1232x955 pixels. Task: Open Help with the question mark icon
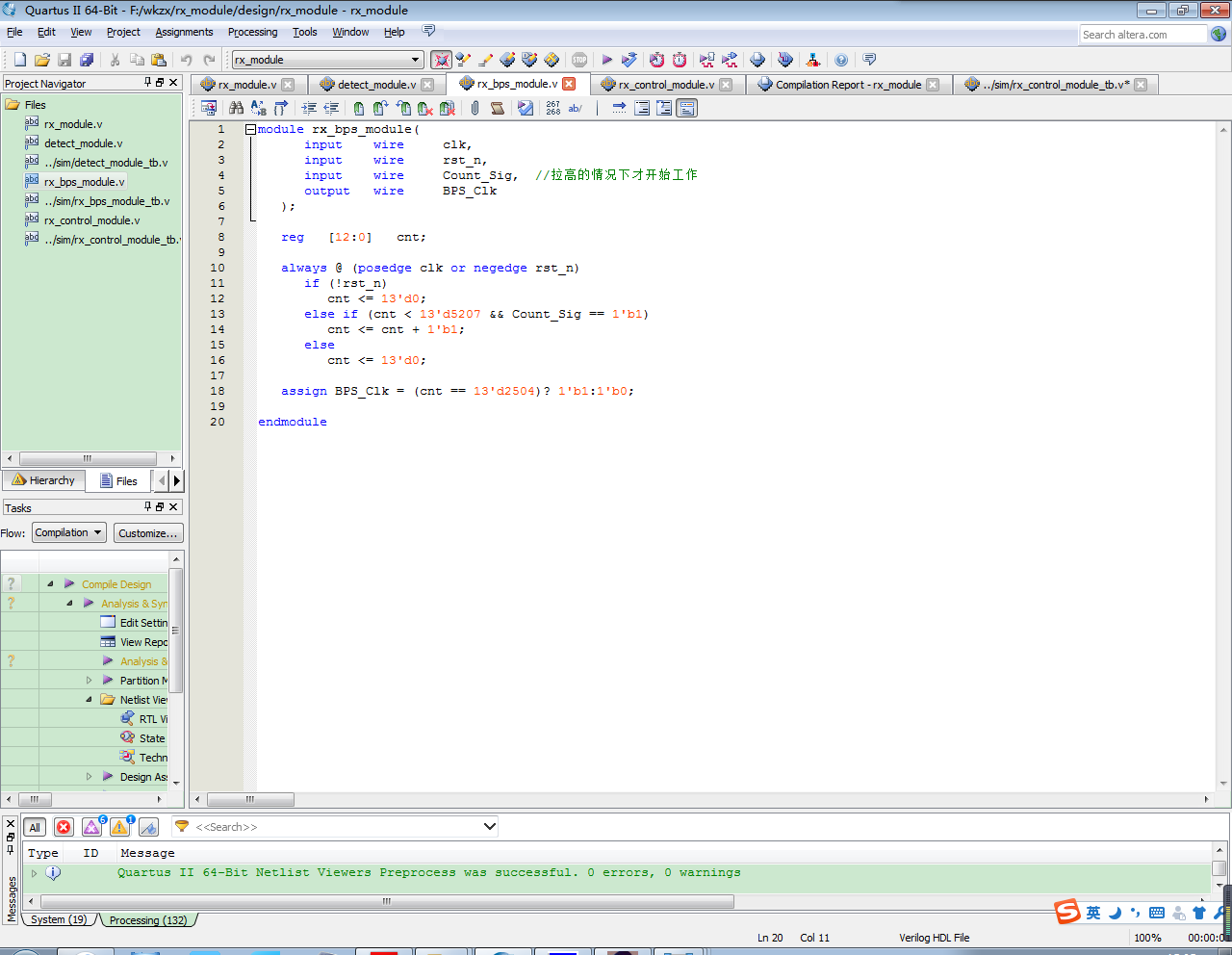click(840, 59)
